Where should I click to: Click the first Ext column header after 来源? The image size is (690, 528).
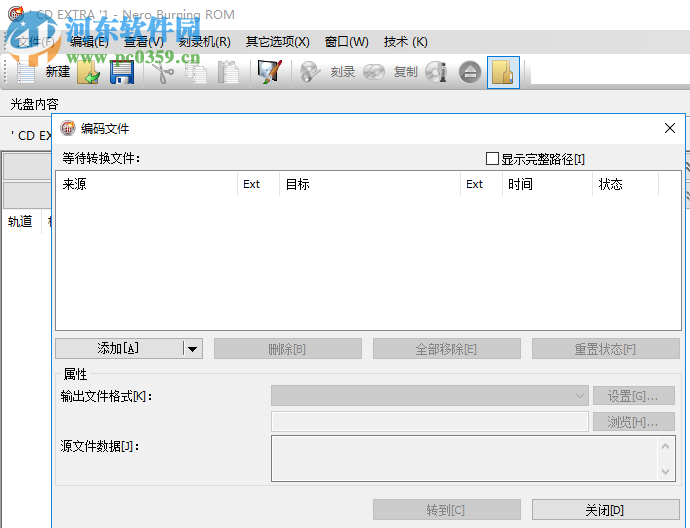pos(258,184)
